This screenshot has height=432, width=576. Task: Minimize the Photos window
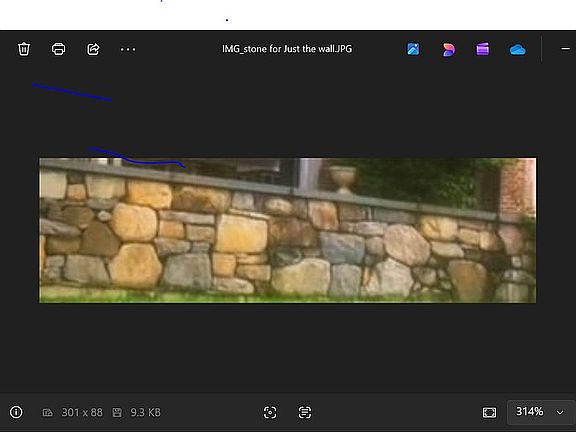coord(565,49)
